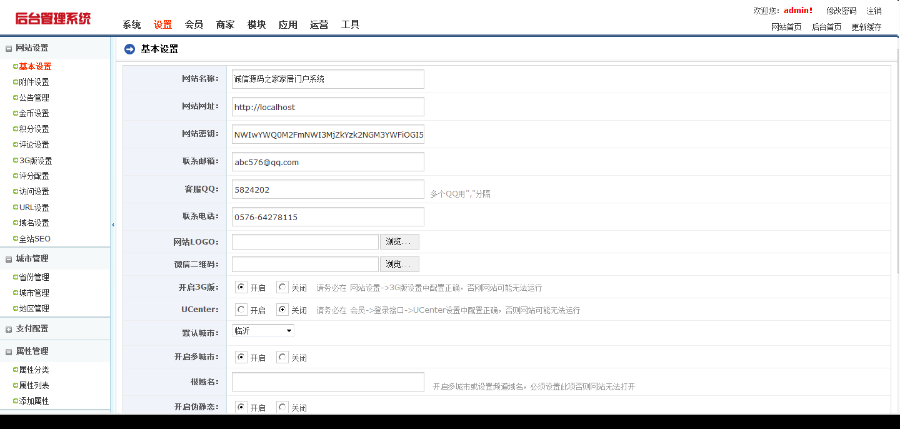Select 开启 radio for 开启3G版
Image resolution: width=900 pixels, height=429 pixels.
pos(242,287)
